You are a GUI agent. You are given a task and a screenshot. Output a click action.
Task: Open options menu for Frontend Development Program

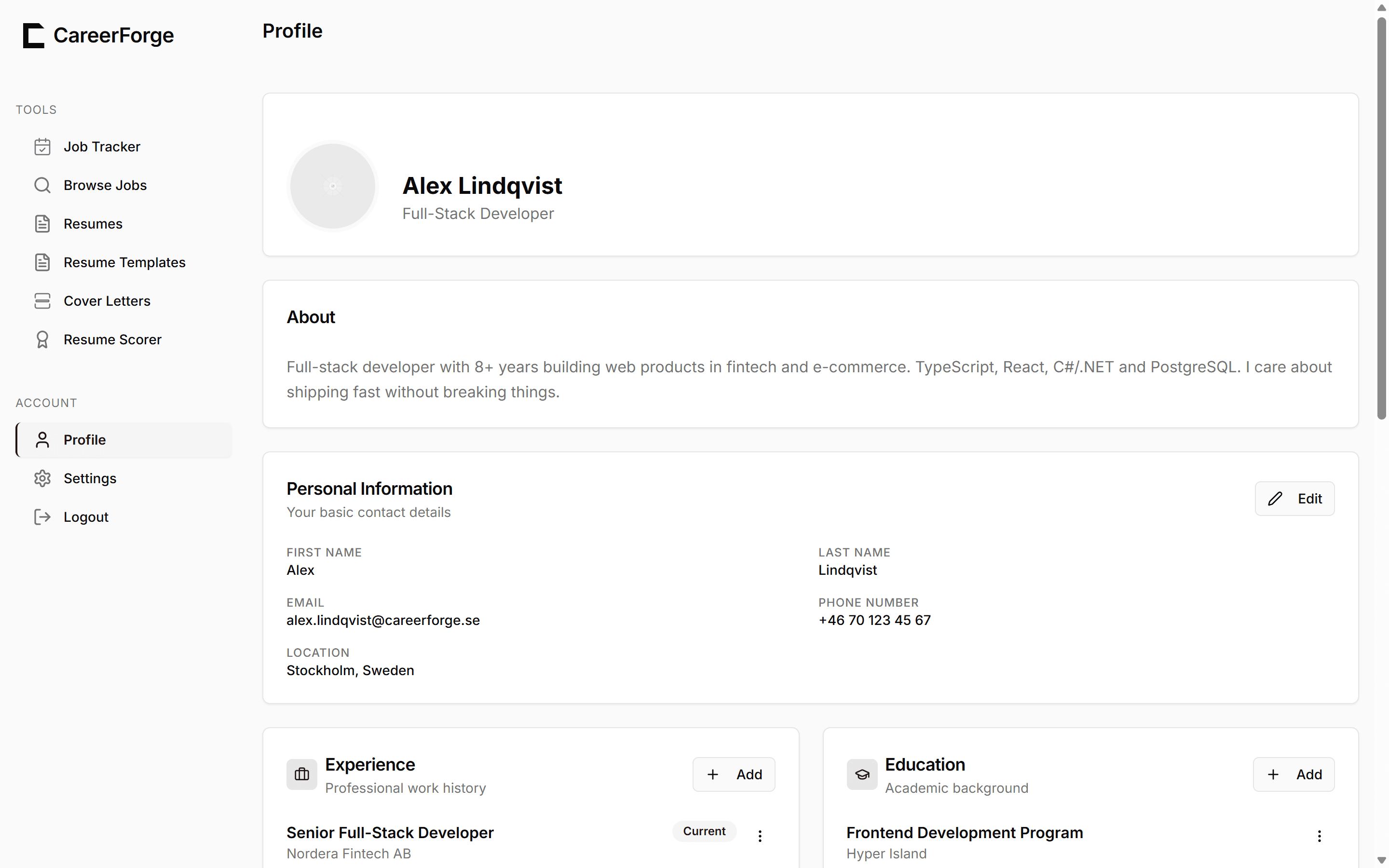(x=1320, y=836)
